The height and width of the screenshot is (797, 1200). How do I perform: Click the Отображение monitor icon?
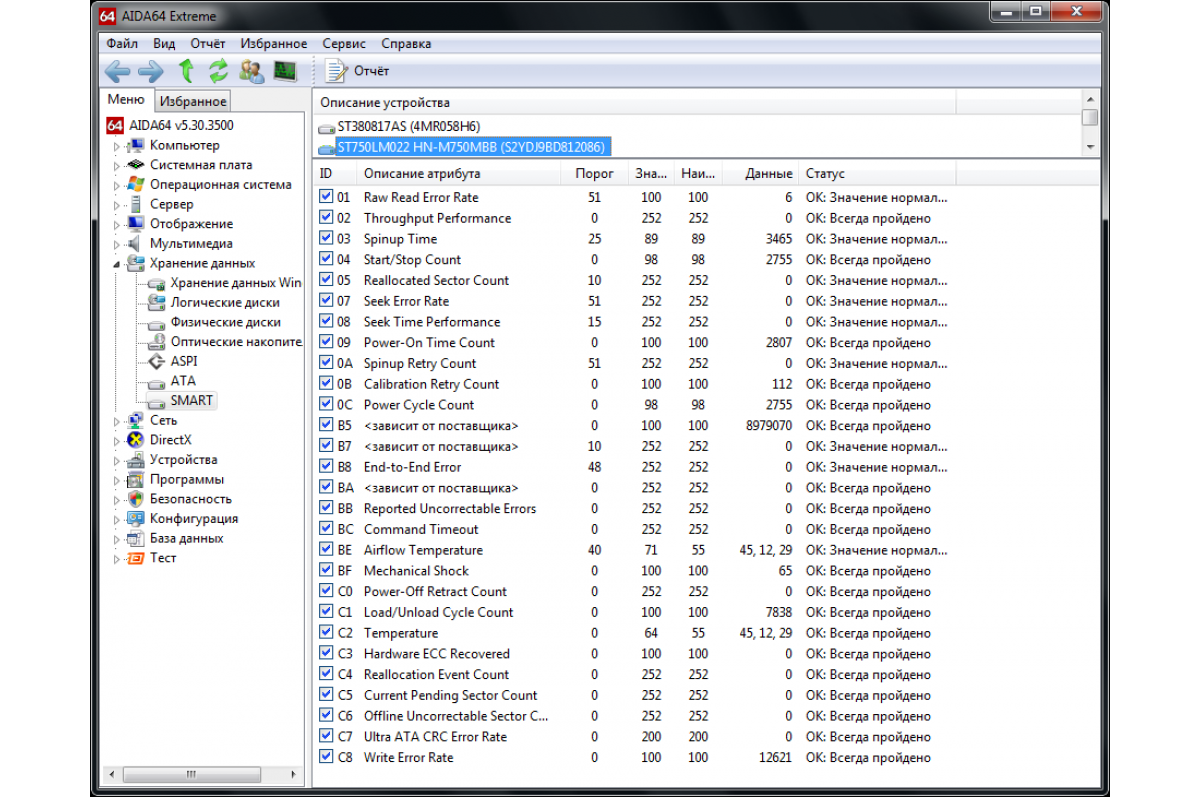[136, 224]
